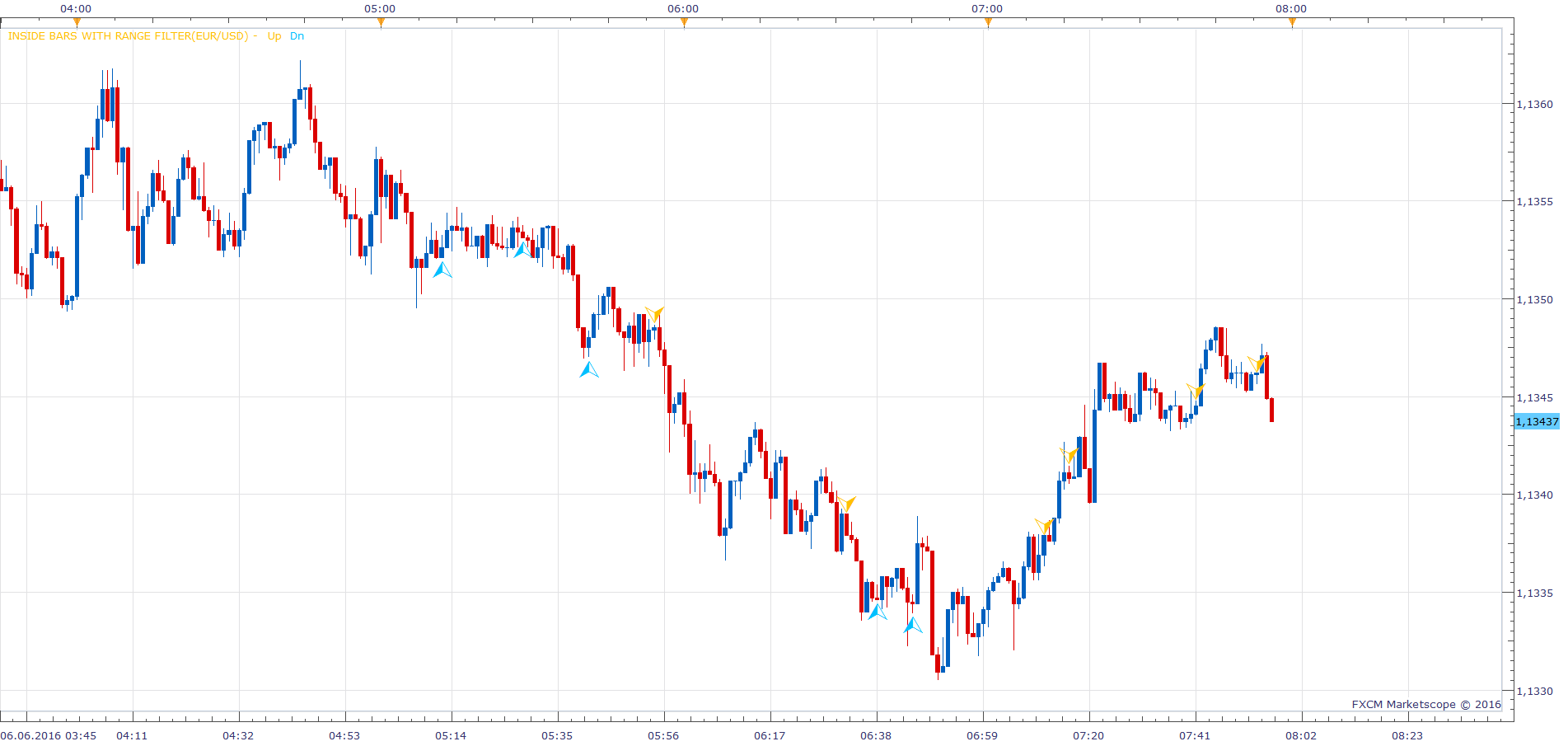Select the INSIDE BARS WITH RANGE FILTER(EUR/USD) label
The height and width of the screenshot is (746, 1568).
click(x=128, y=36)
